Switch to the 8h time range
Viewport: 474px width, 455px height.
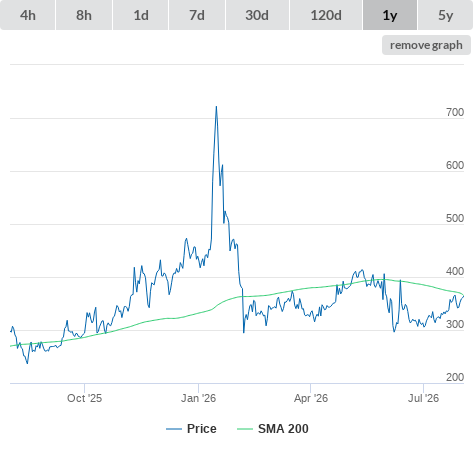[x=84, y=15]
